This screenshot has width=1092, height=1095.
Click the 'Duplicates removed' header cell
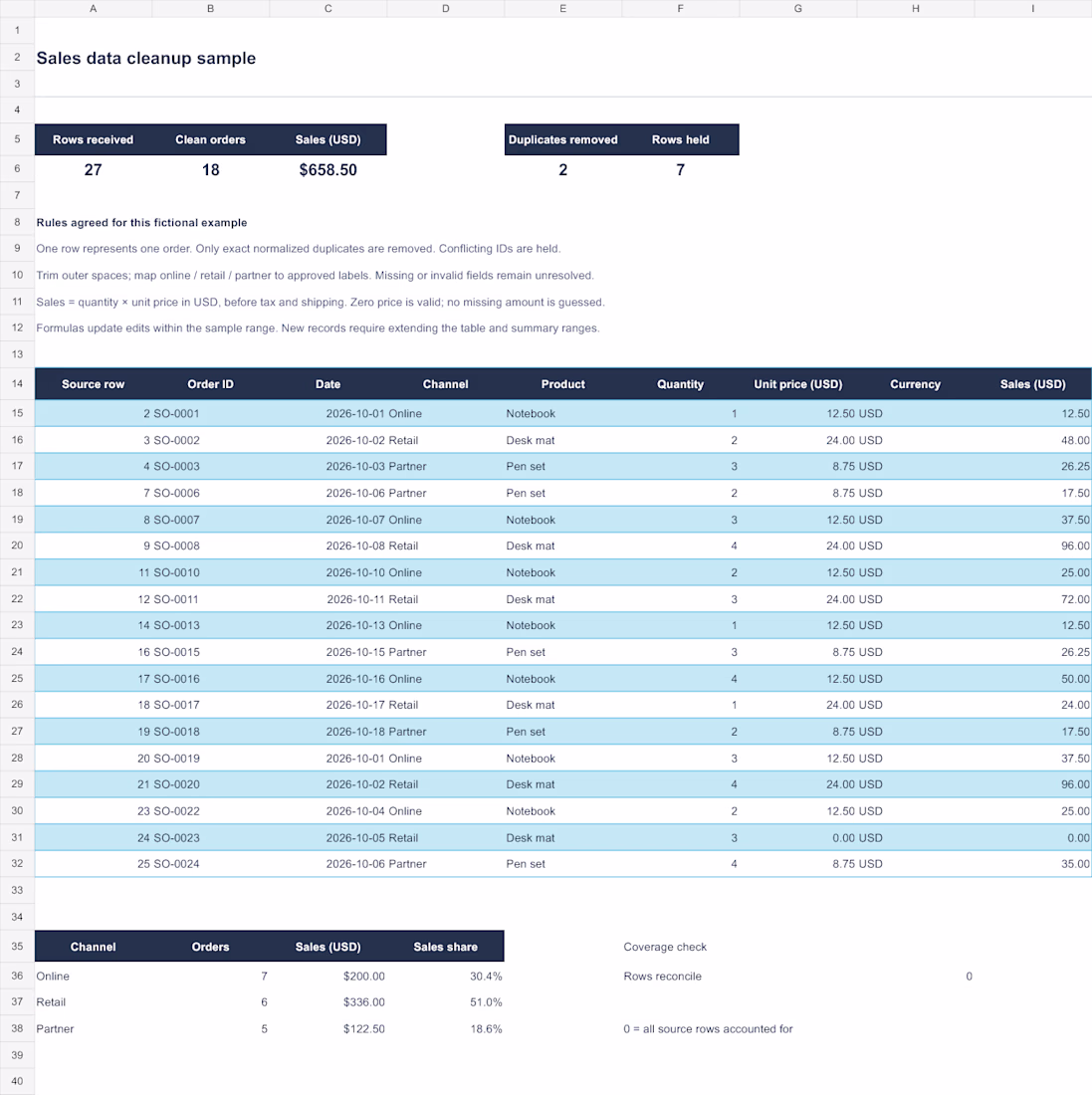click(x=562, y=139)
